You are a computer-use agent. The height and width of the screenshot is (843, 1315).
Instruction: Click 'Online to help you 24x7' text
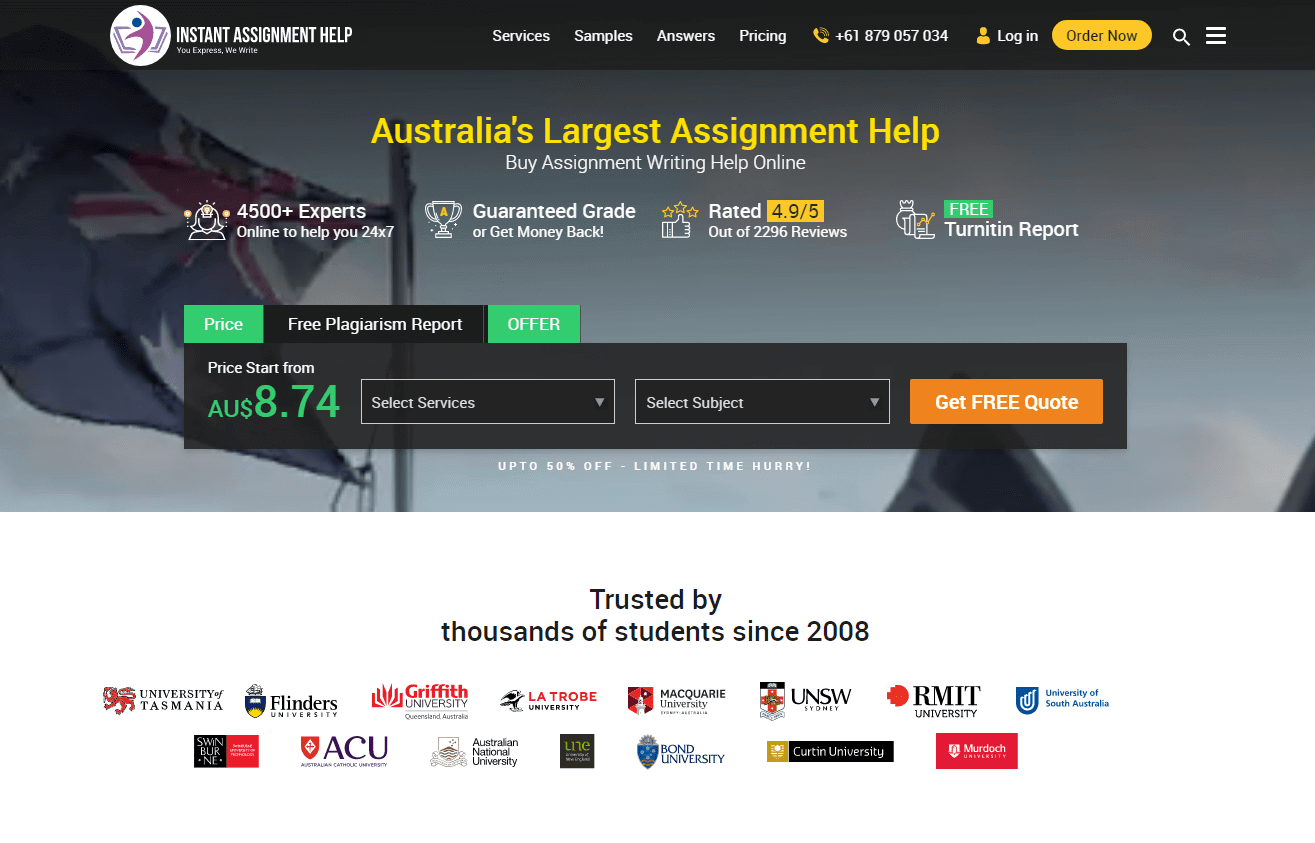click(315, 232)
